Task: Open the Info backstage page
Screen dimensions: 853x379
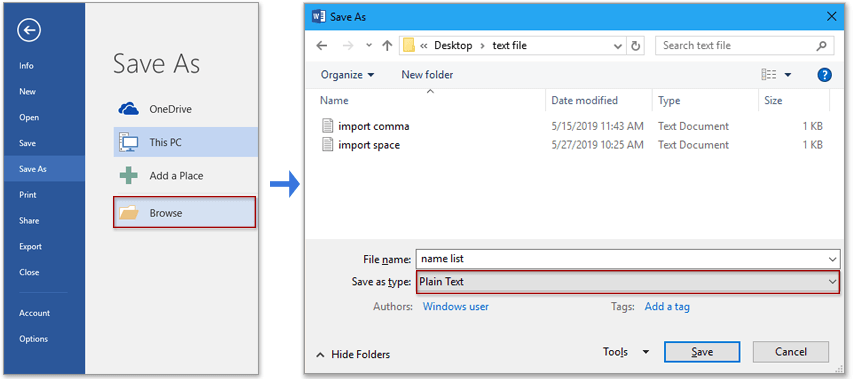Action: point(26,66)
